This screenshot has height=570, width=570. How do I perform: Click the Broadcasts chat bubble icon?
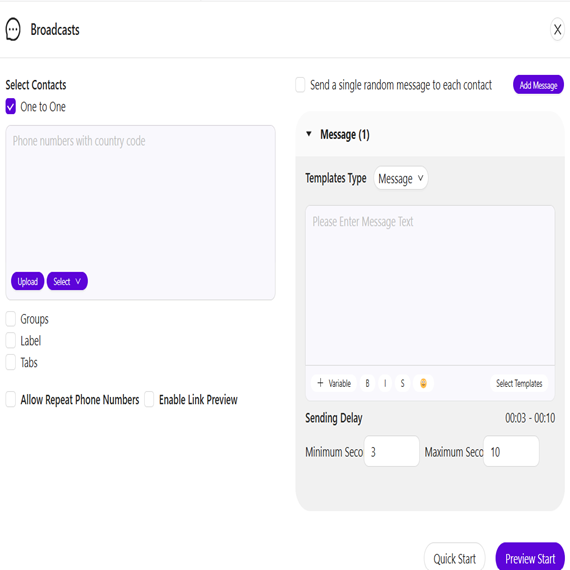click(13, 29)
